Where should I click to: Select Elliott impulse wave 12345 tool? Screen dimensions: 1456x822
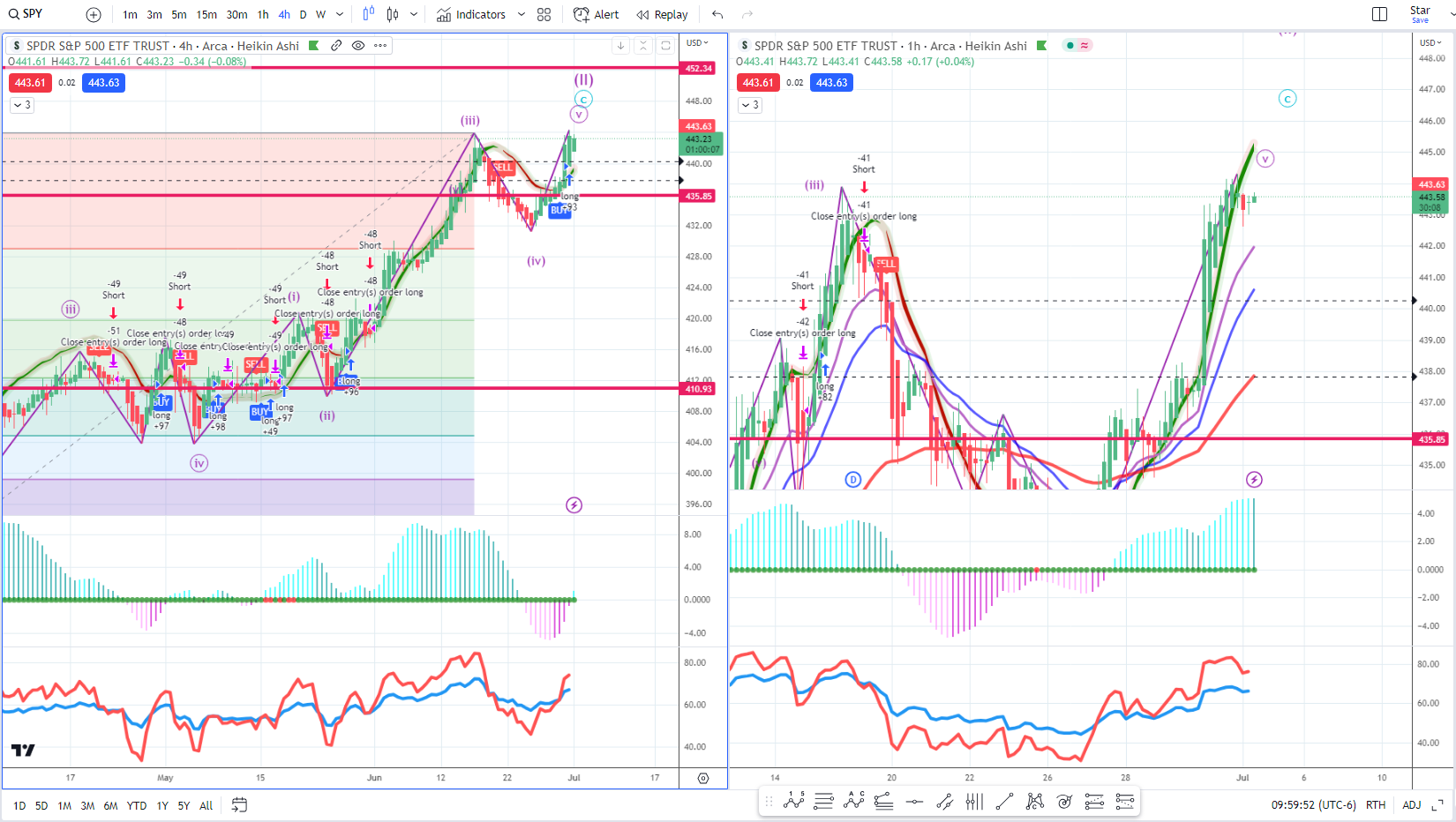click(x=793, y=801)
